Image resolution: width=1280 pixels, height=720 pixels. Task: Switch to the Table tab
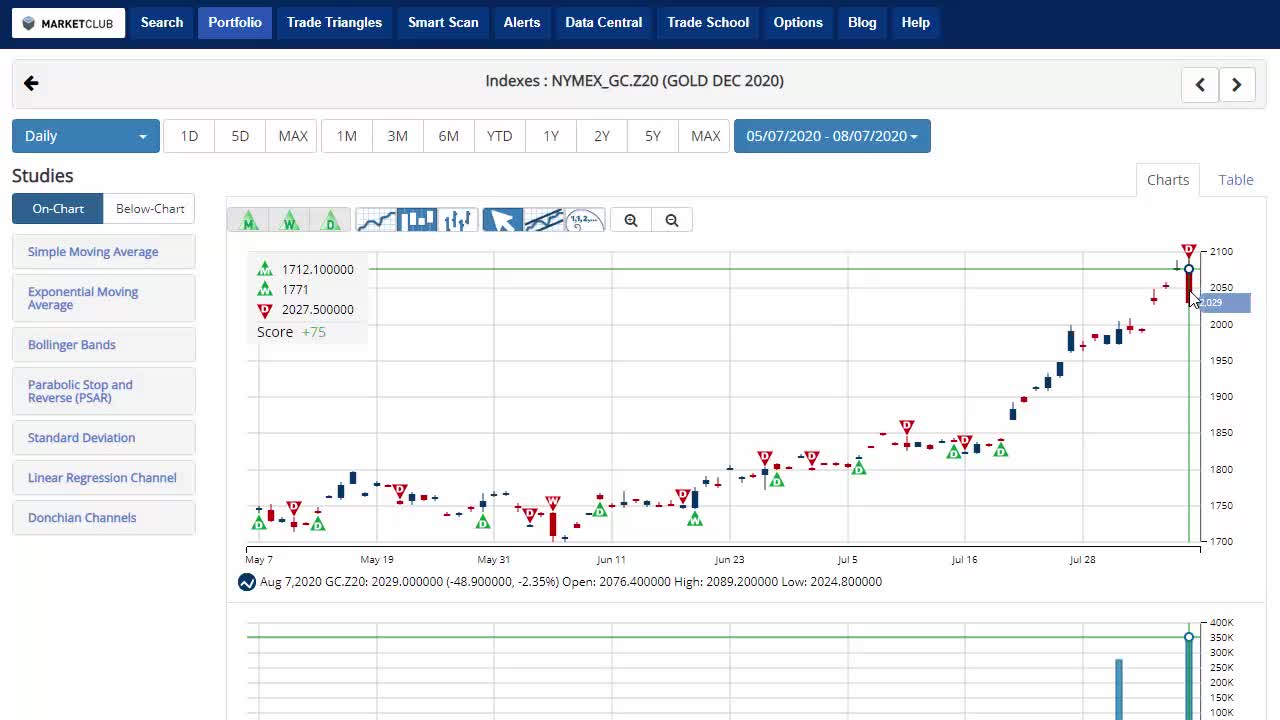(x=1236, y=180)
